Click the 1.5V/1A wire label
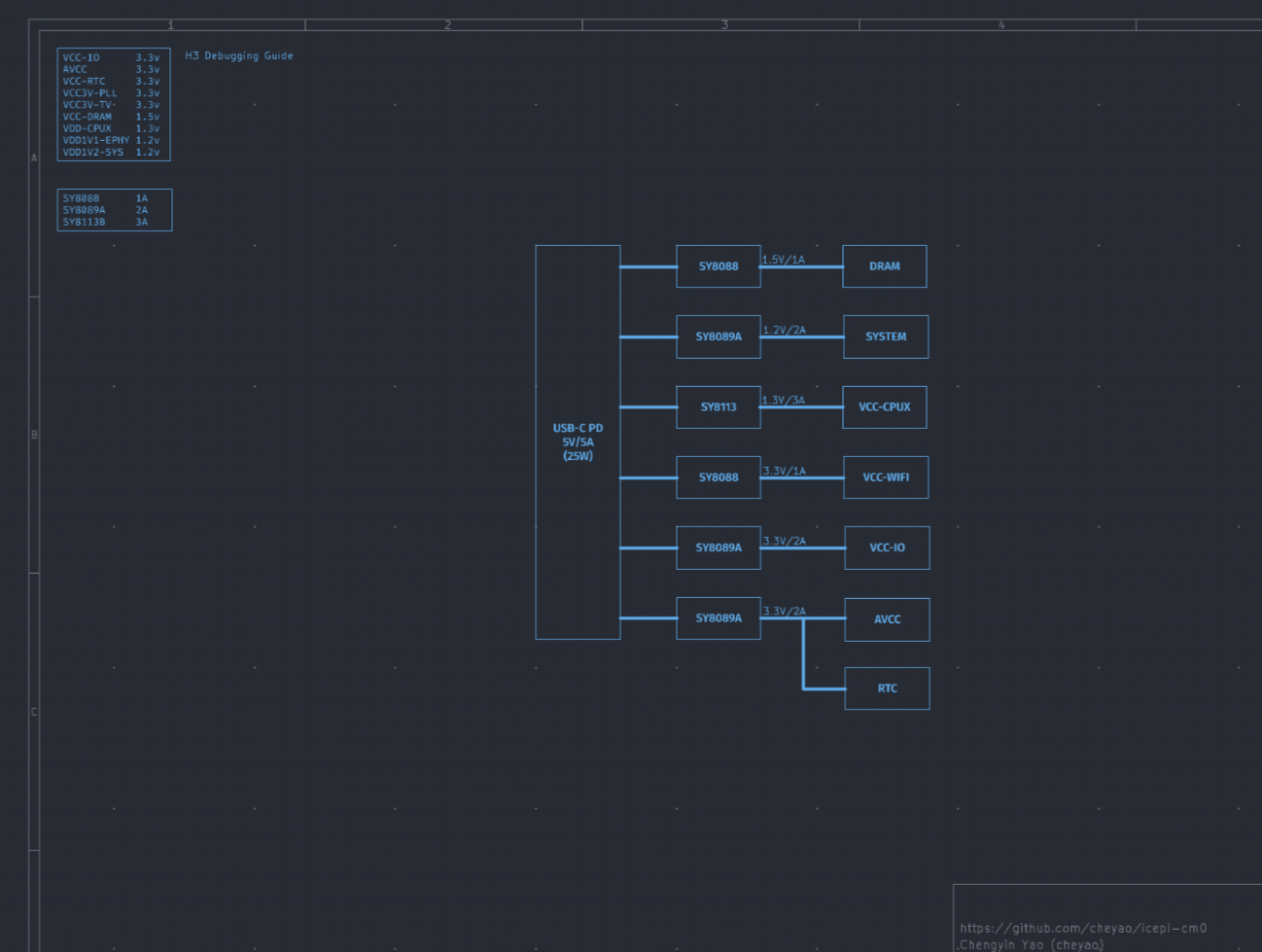The image size is (1262, 952). [x=784, y=260]
